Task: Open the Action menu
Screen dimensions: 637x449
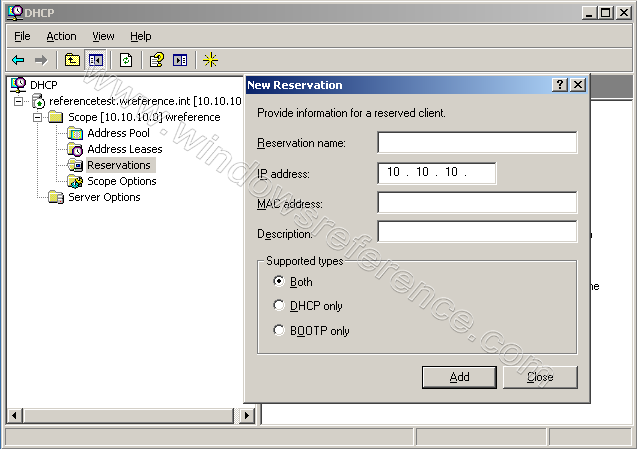Action: 61,36
